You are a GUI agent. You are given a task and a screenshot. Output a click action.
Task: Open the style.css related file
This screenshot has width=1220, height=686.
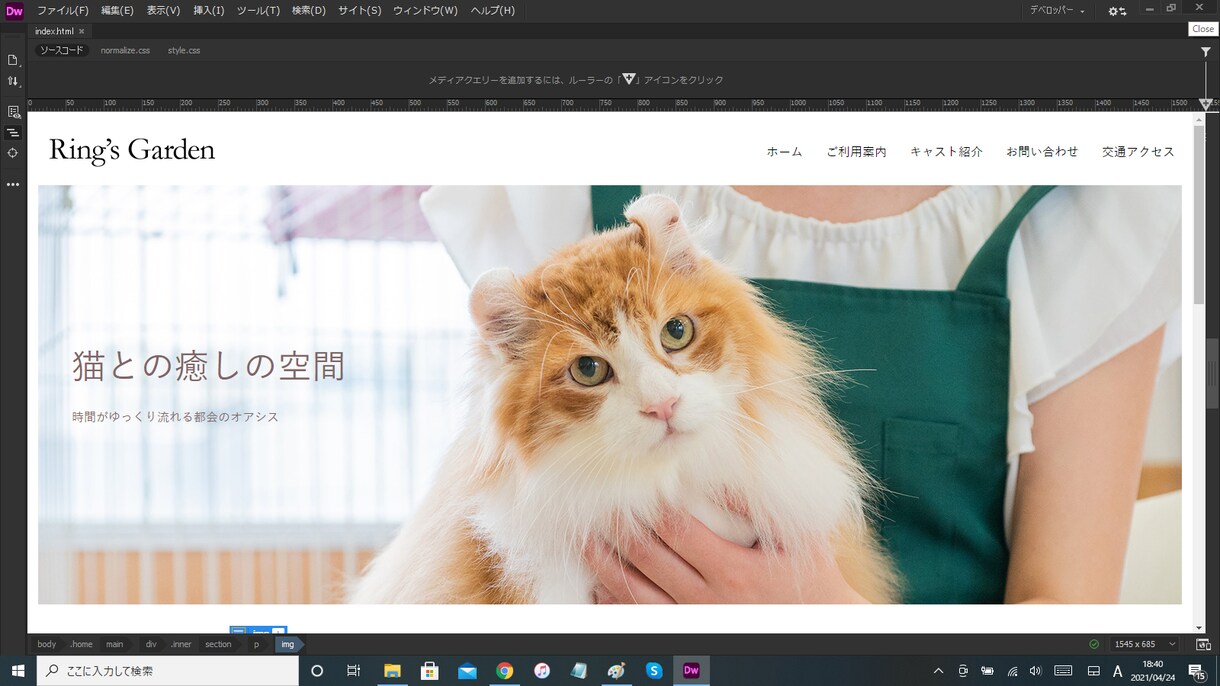click(184, 50)
